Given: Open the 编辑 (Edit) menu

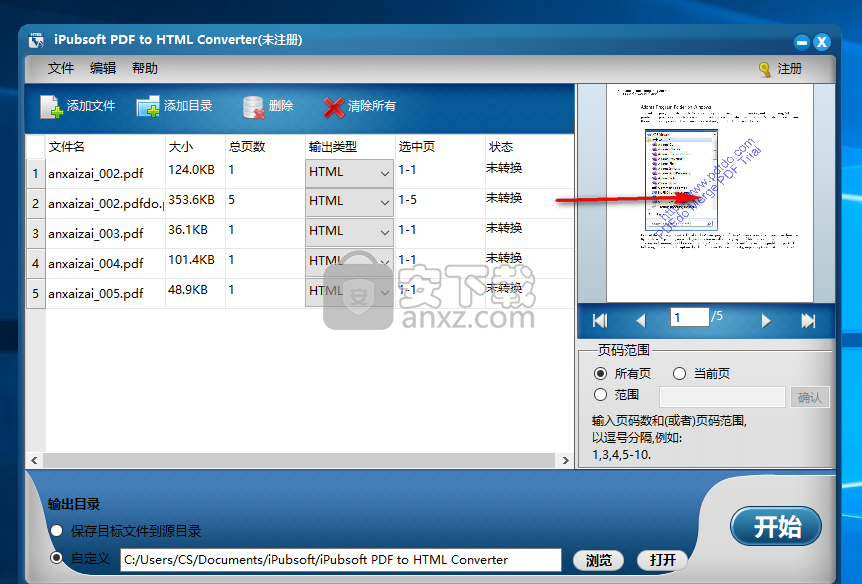Looking at the screenshot, I should pos(103,68).
